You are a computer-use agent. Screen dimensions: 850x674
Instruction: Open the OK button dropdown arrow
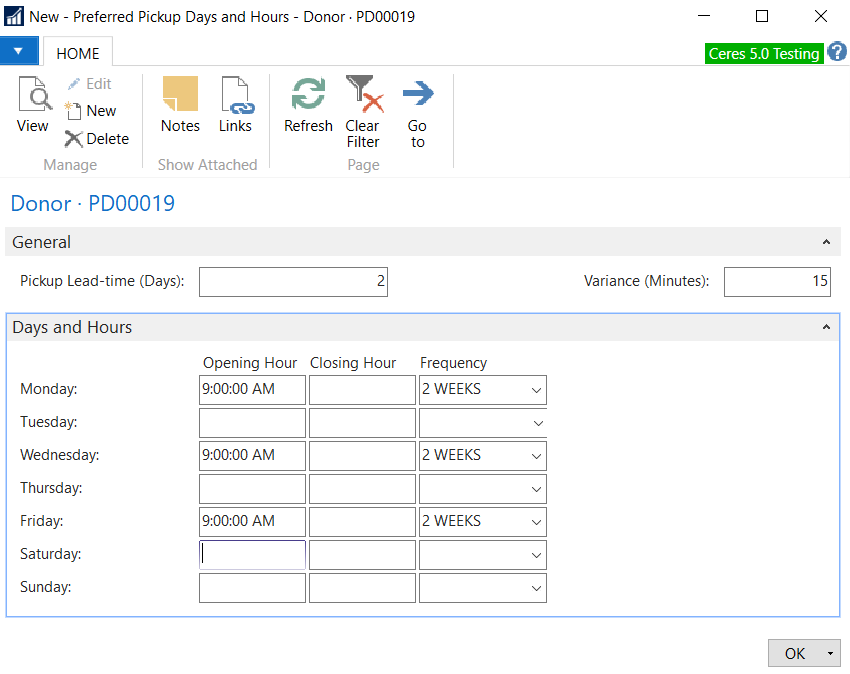(x=830, y=654)
